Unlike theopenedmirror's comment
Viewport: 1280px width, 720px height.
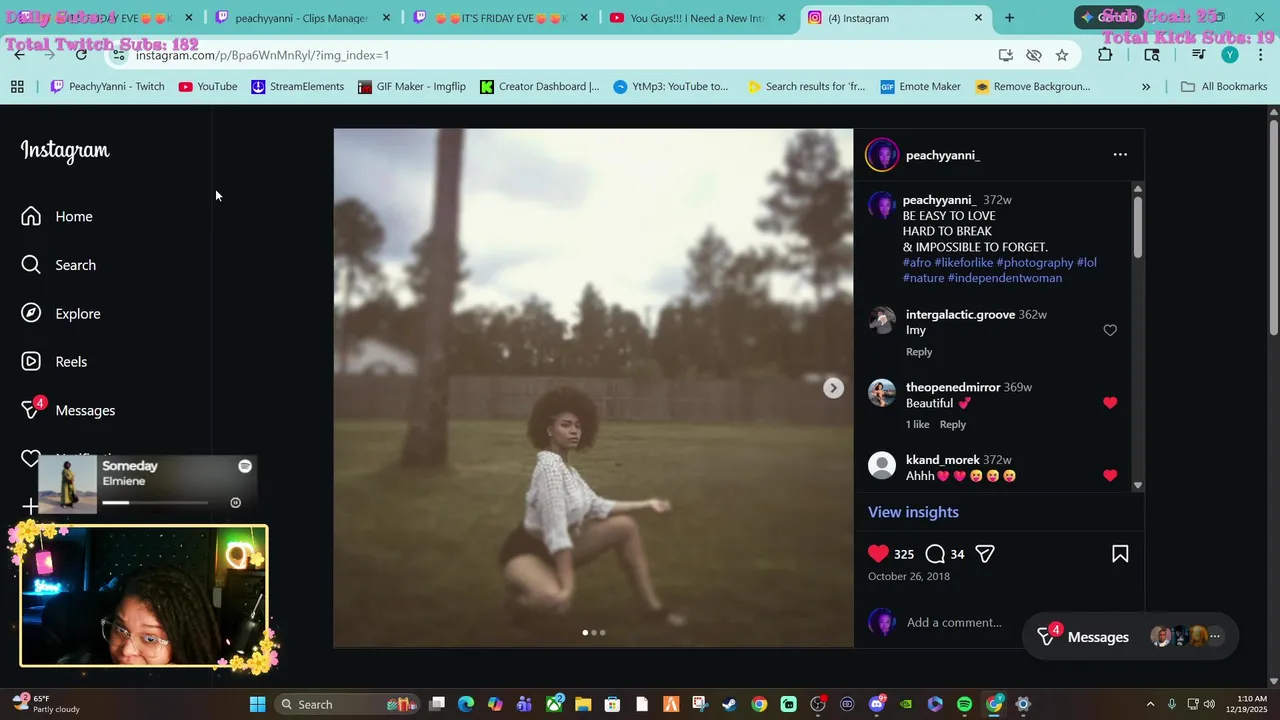pos(1110,403)
